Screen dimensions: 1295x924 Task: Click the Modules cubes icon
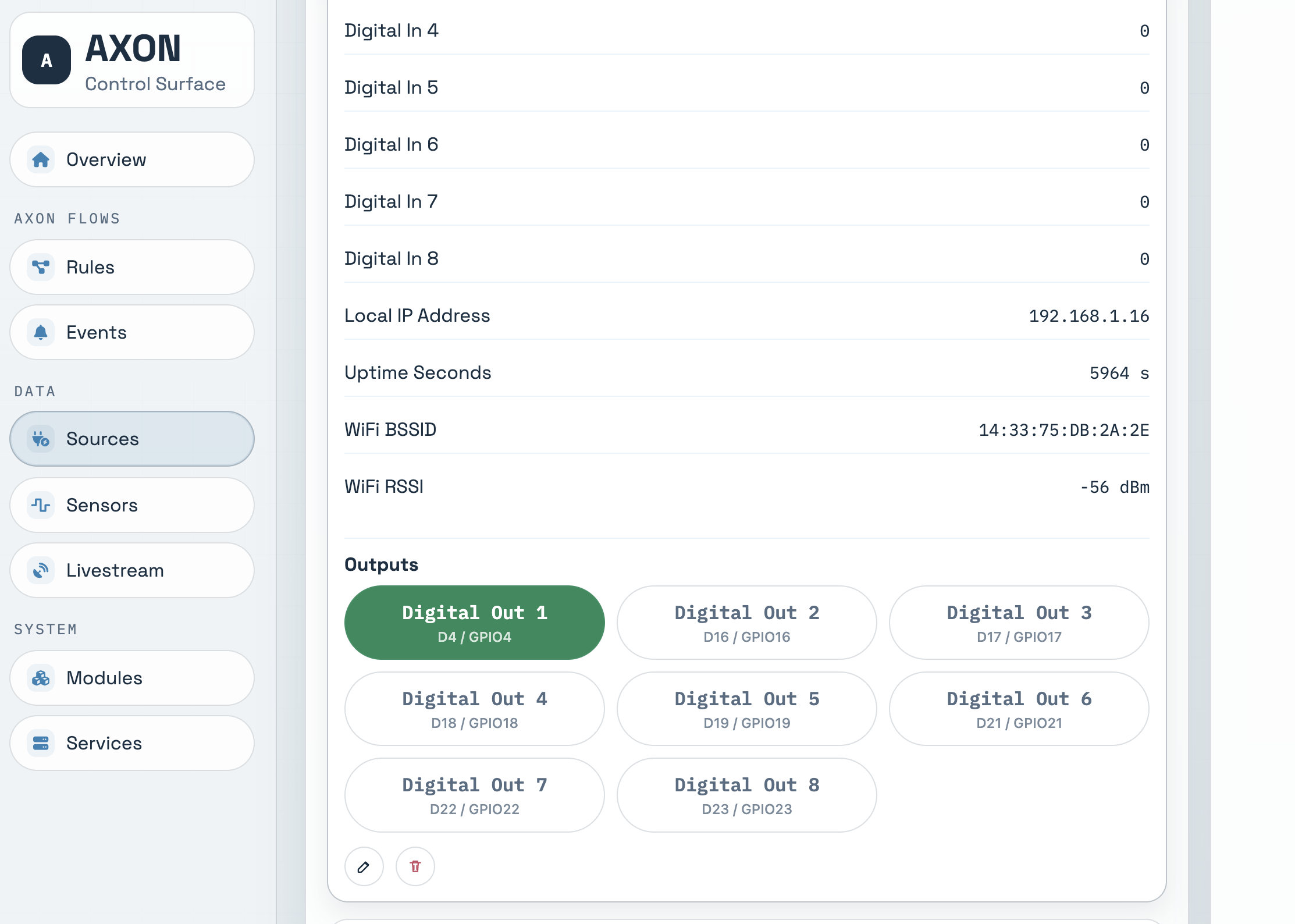point(41,678)
